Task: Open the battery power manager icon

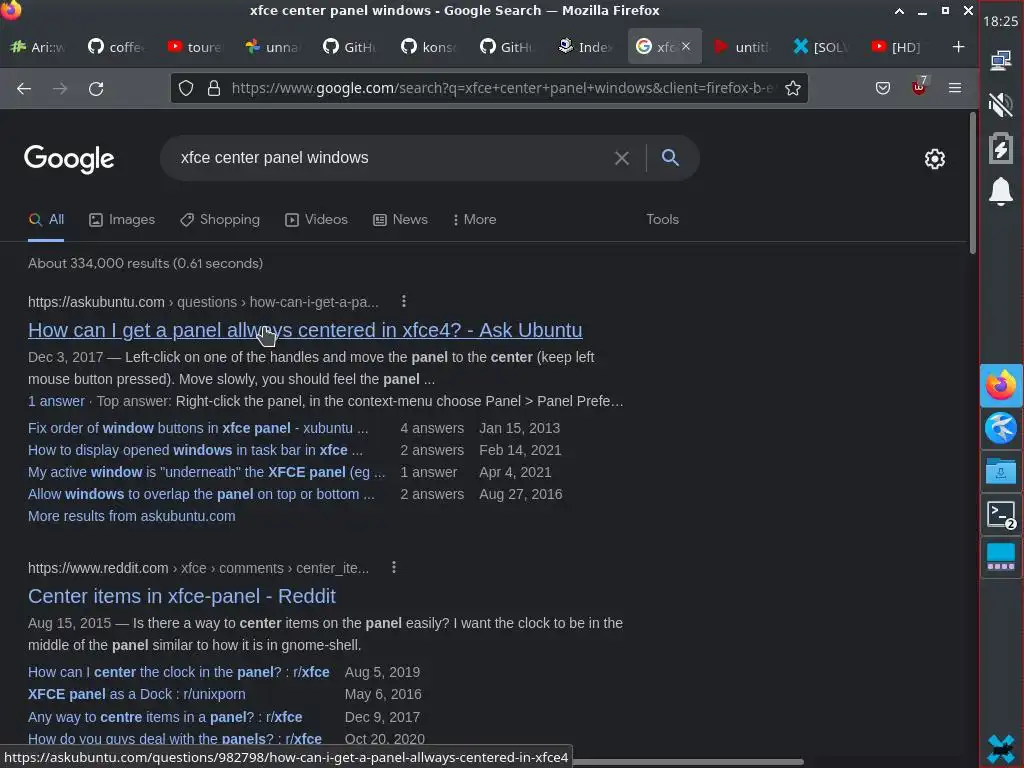Action: coord(1000,148)
